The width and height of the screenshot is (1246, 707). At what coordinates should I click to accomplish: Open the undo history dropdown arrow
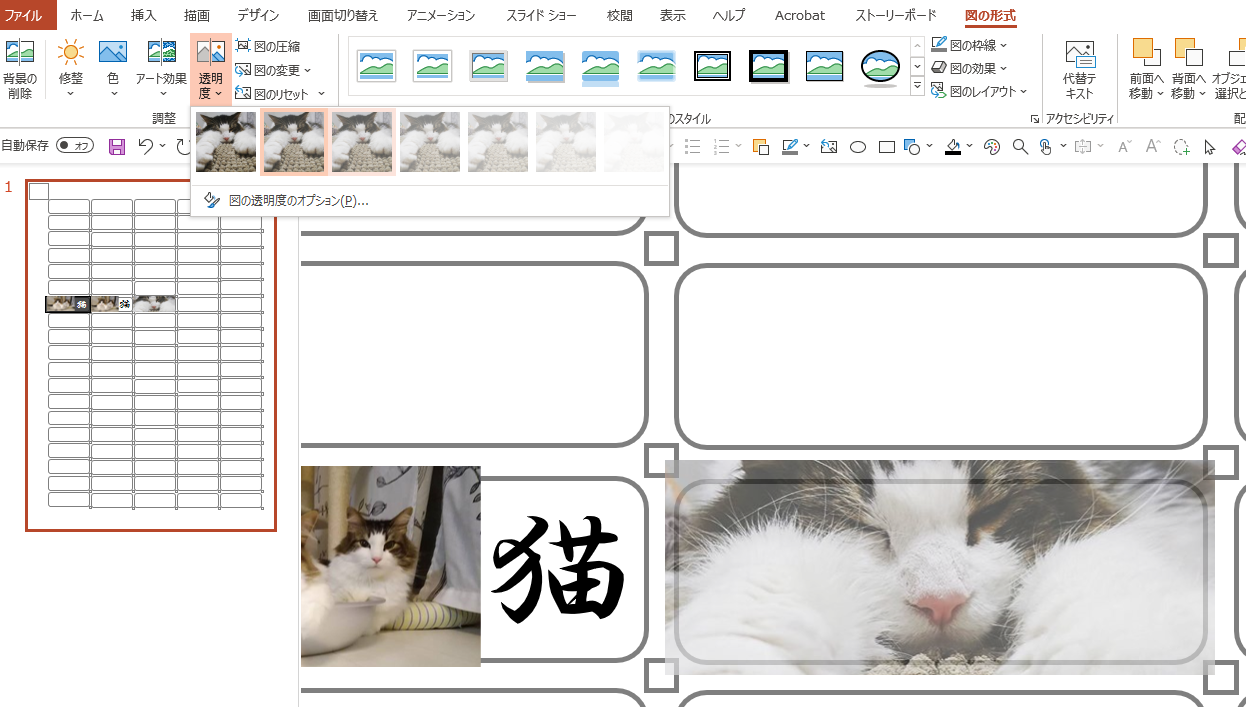pos(162,147)
